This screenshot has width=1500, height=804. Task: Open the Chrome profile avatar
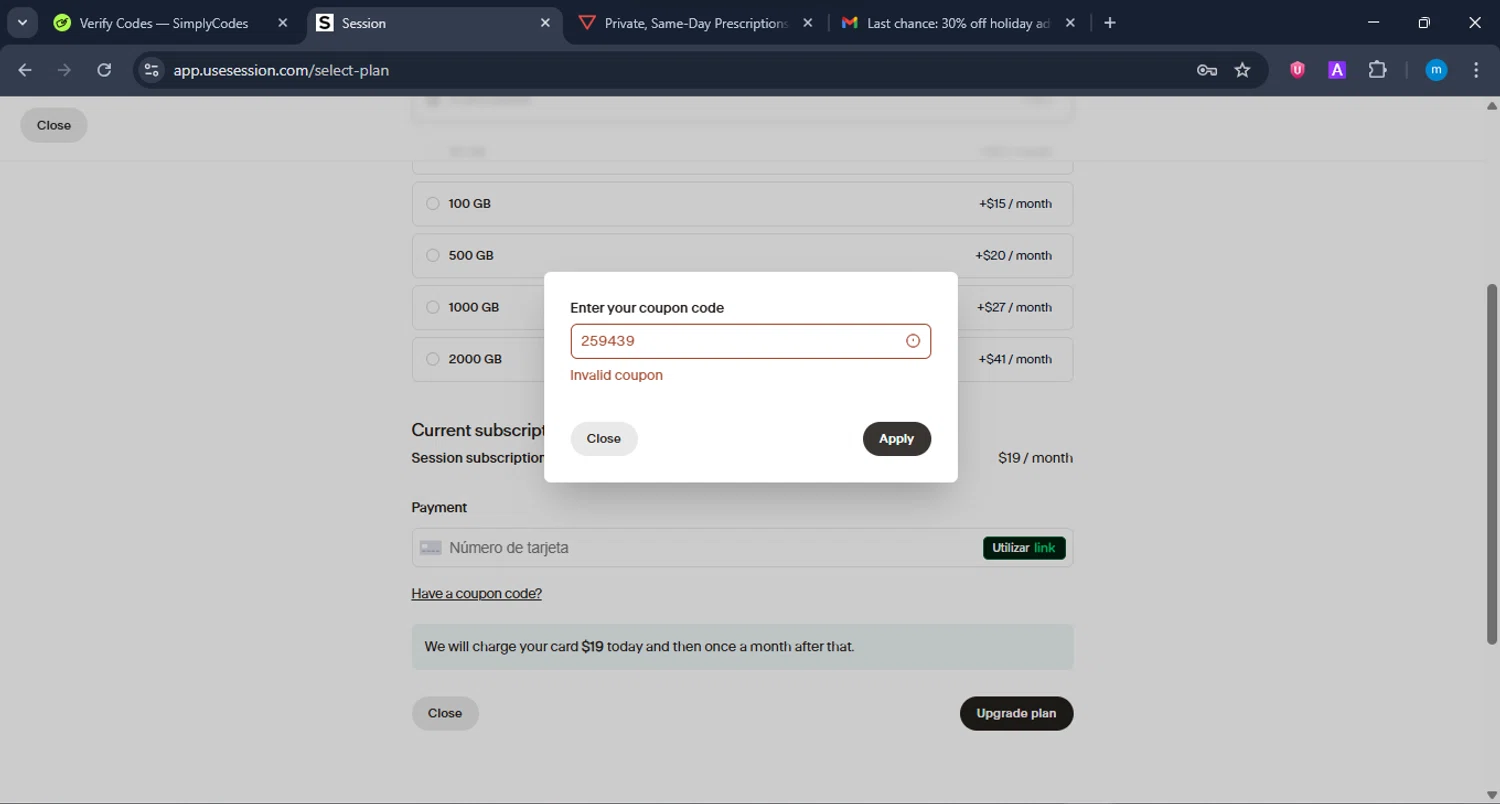[x=1436, y=70]
